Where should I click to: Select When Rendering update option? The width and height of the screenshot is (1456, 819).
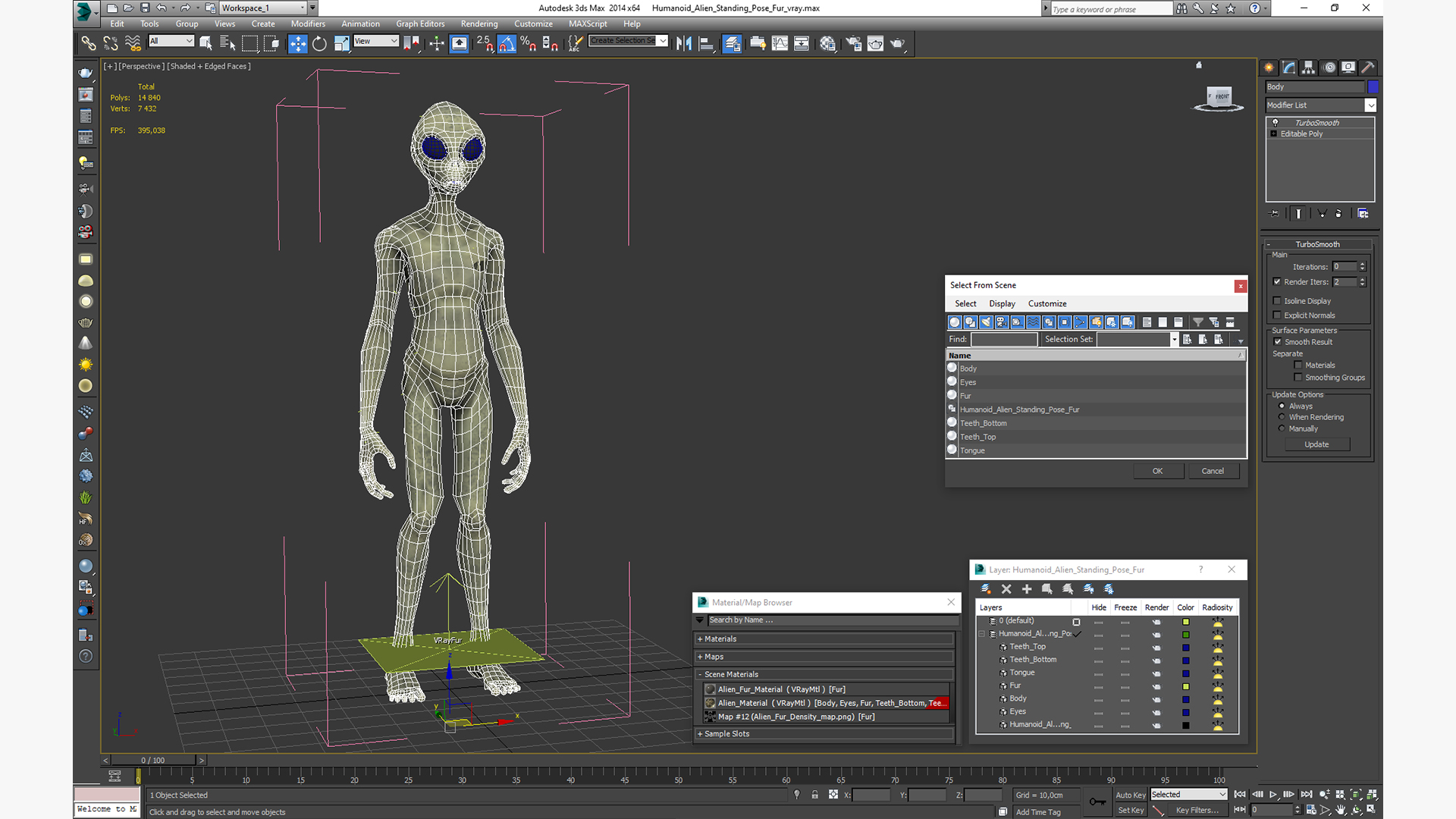tap(1282, 417)
